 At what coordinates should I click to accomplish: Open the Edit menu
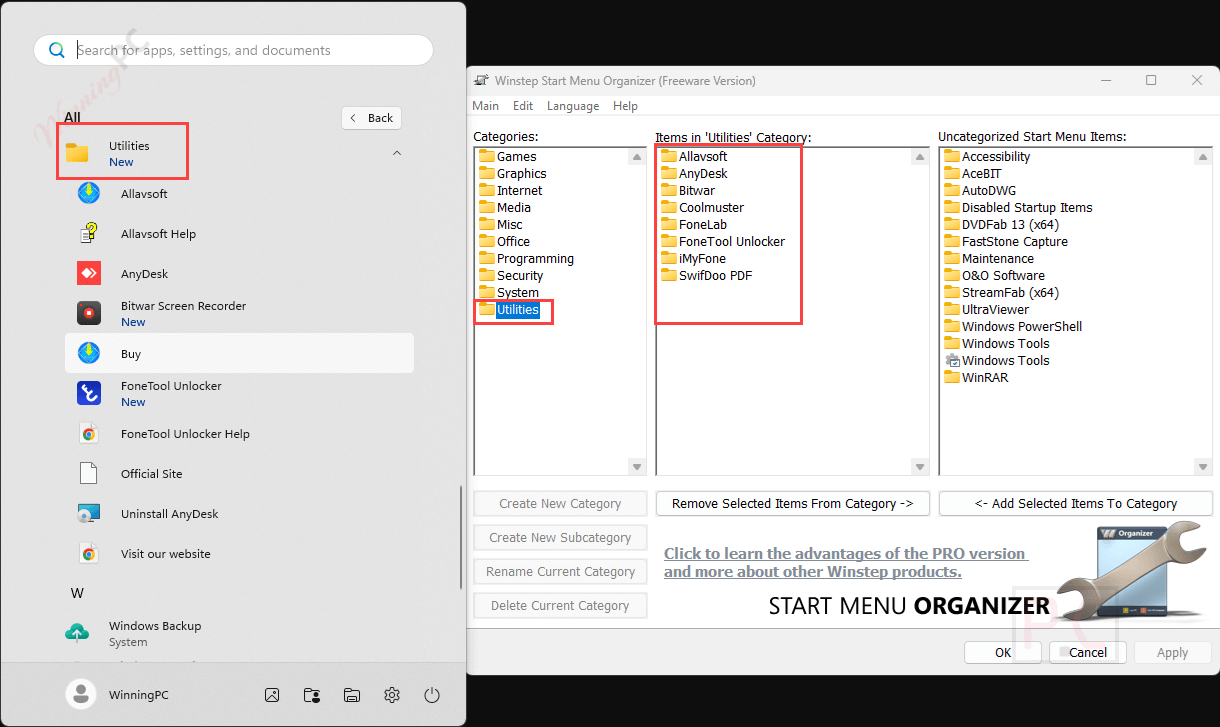click(x=523, y=106)
